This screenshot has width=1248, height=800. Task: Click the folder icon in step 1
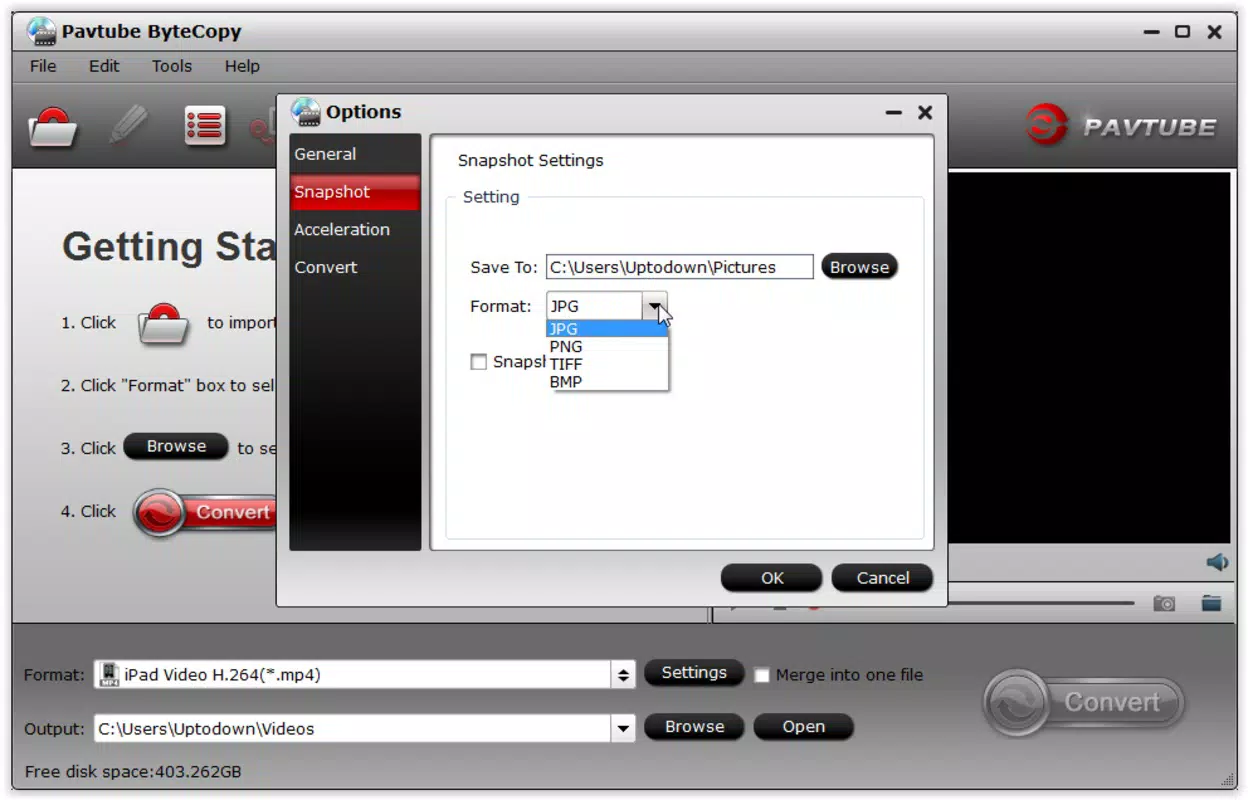coord(163,324)
